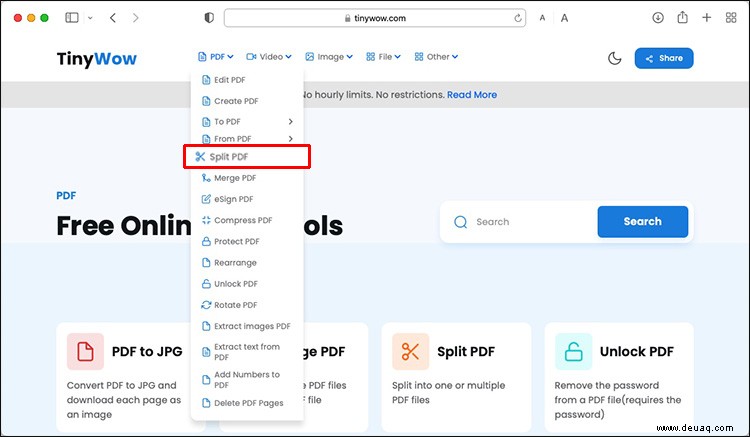The image size is (750, 437).
Task: Open the Read More link
Action: pyautogui.click(x=472, y=95)
